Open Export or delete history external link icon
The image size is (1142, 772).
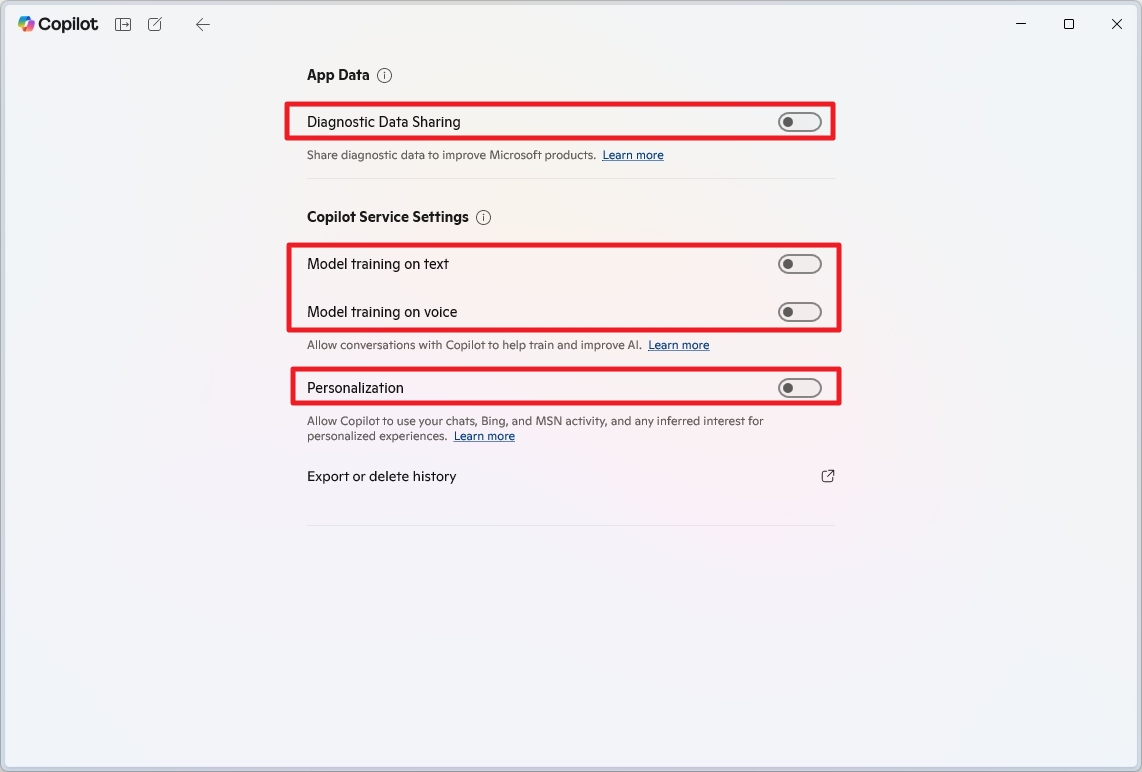(x=827, y=476)
